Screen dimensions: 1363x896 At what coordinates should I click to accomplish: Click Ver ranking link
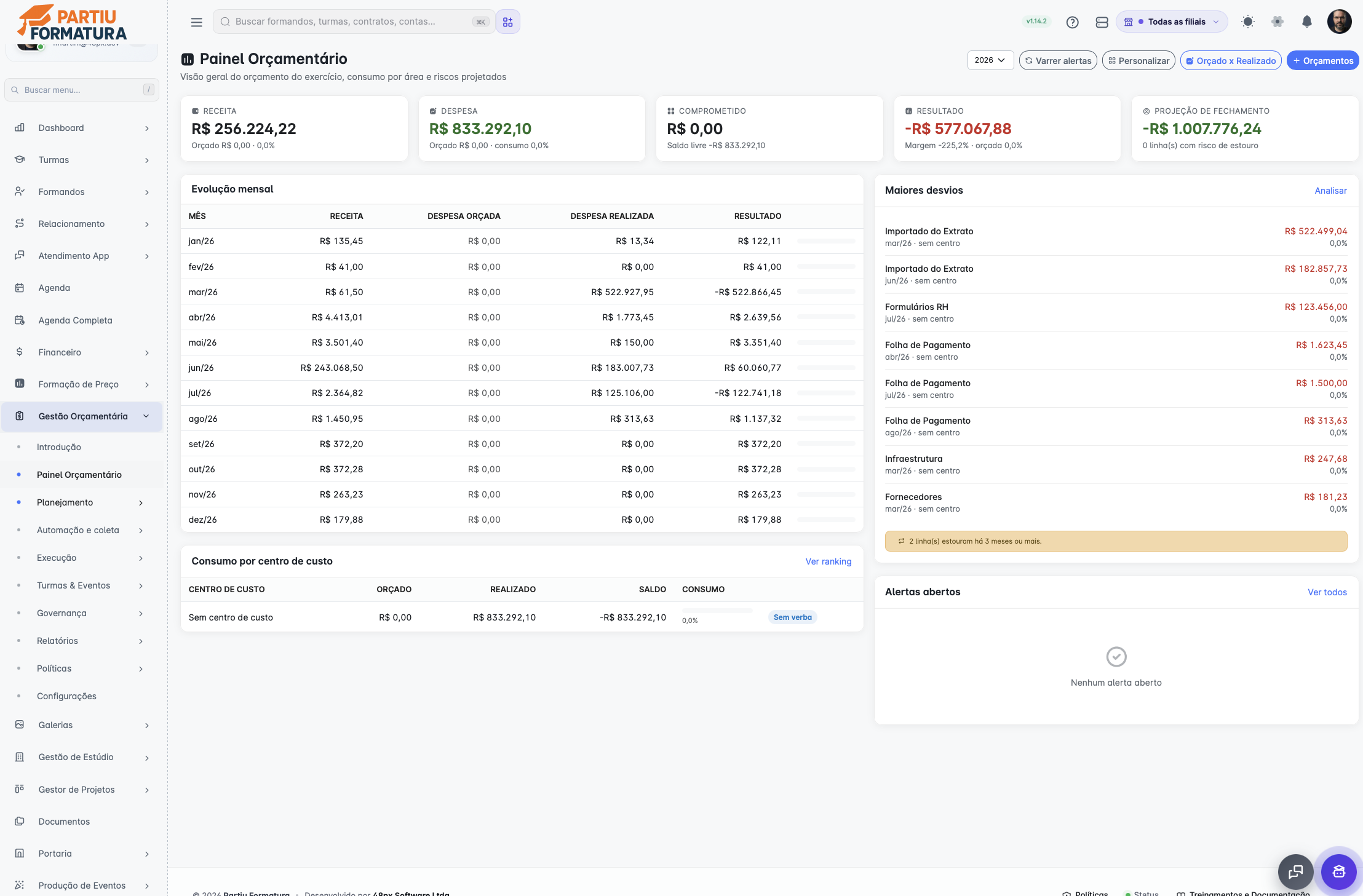coord(829,561)
